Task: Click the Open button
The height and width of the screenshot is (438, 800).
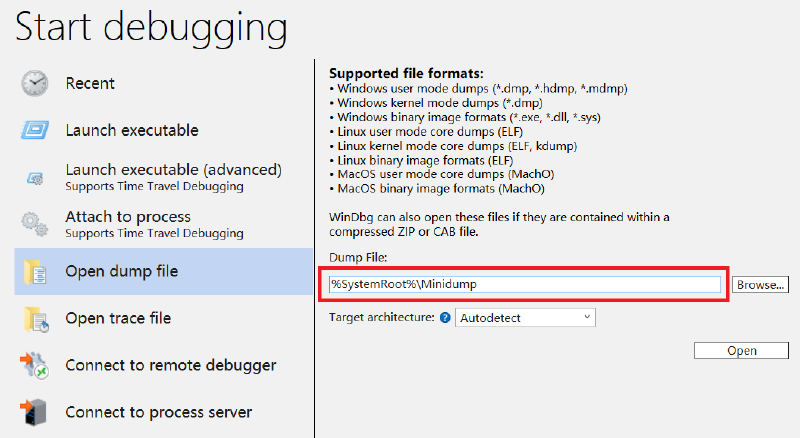Action: point(741,351)
